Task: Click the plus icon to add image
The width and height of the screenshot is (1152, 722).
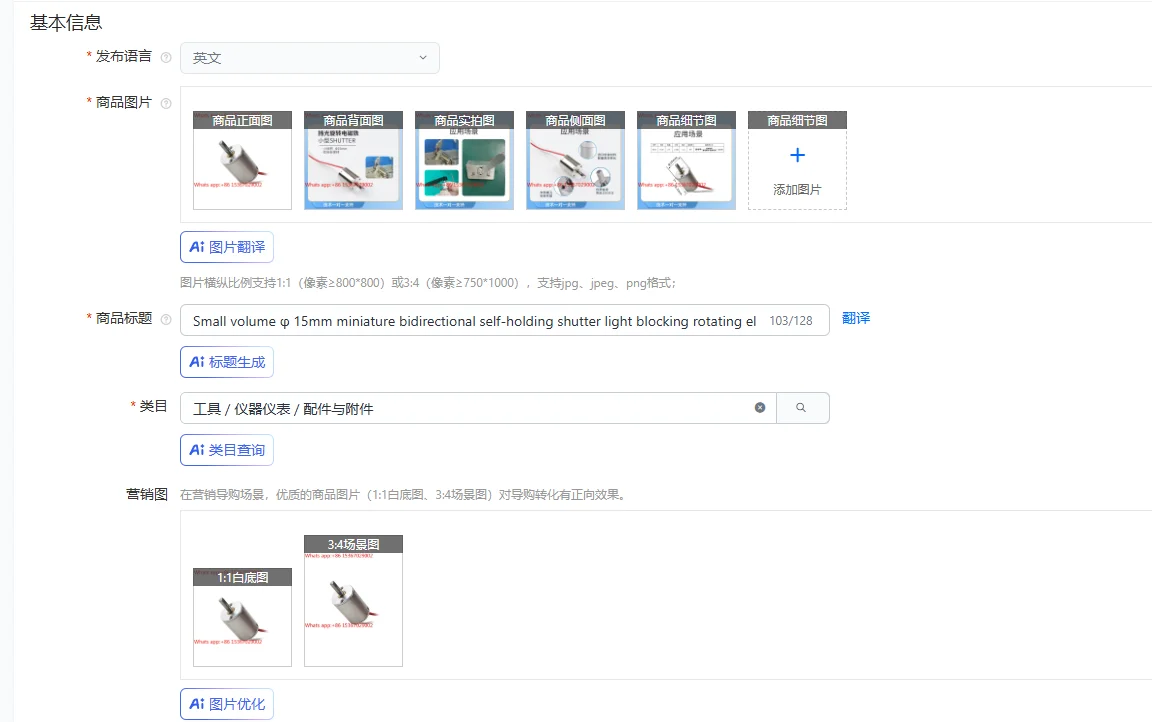Action: click(797, 155)
